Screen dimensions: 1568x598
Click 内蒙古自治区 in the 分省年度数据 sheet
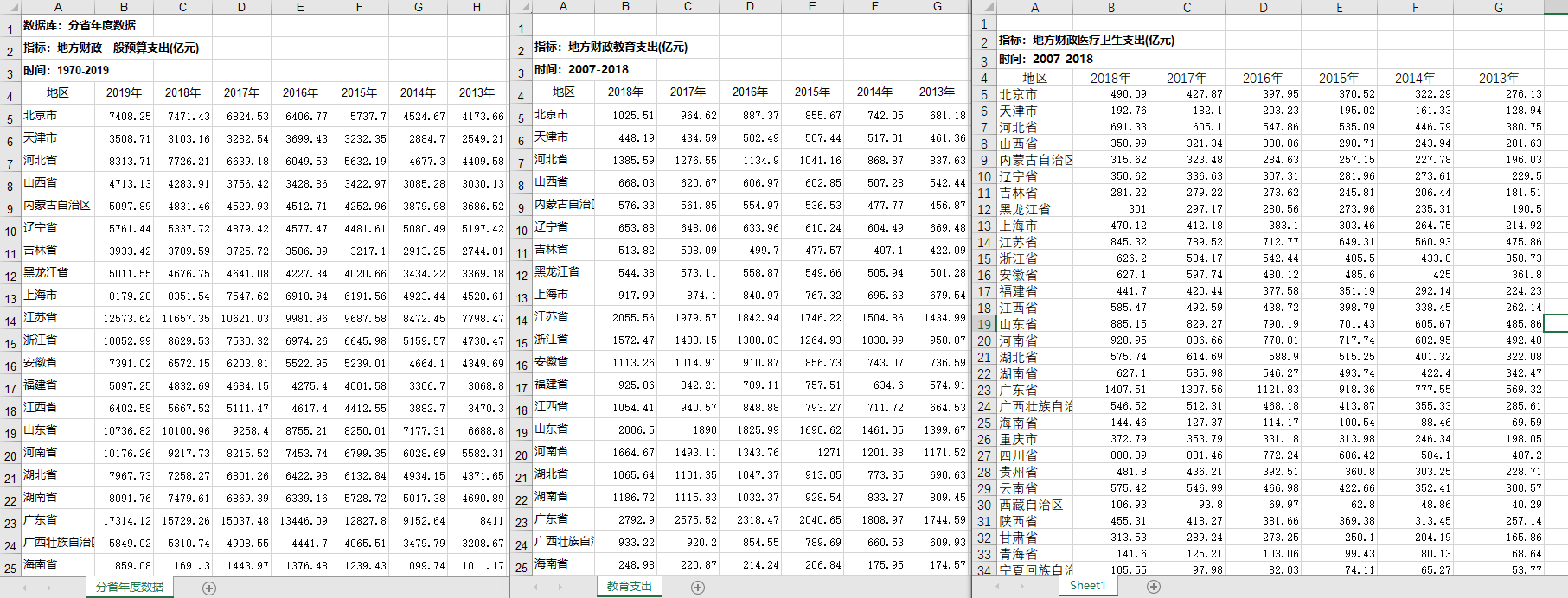tap(57, 205)
